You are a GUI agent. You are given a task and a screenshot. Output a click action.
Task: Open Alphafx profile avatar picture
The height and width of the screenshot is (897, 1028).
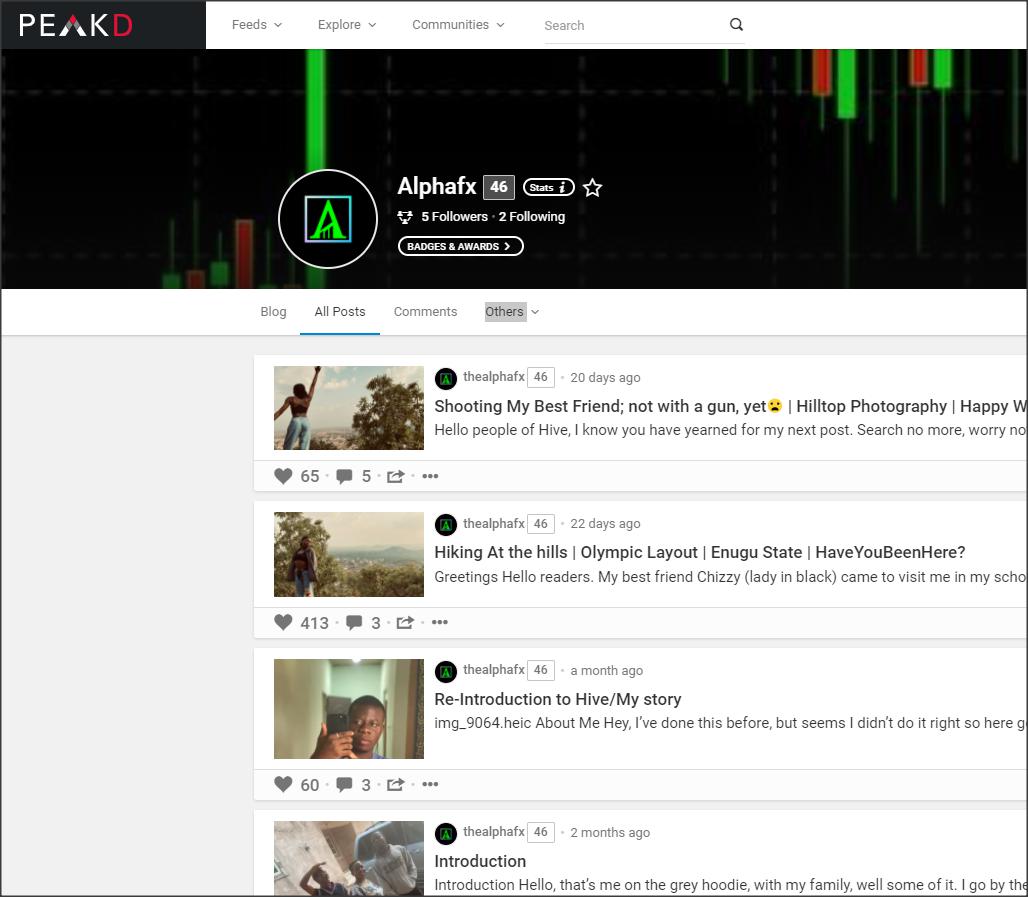click(328, 219)
